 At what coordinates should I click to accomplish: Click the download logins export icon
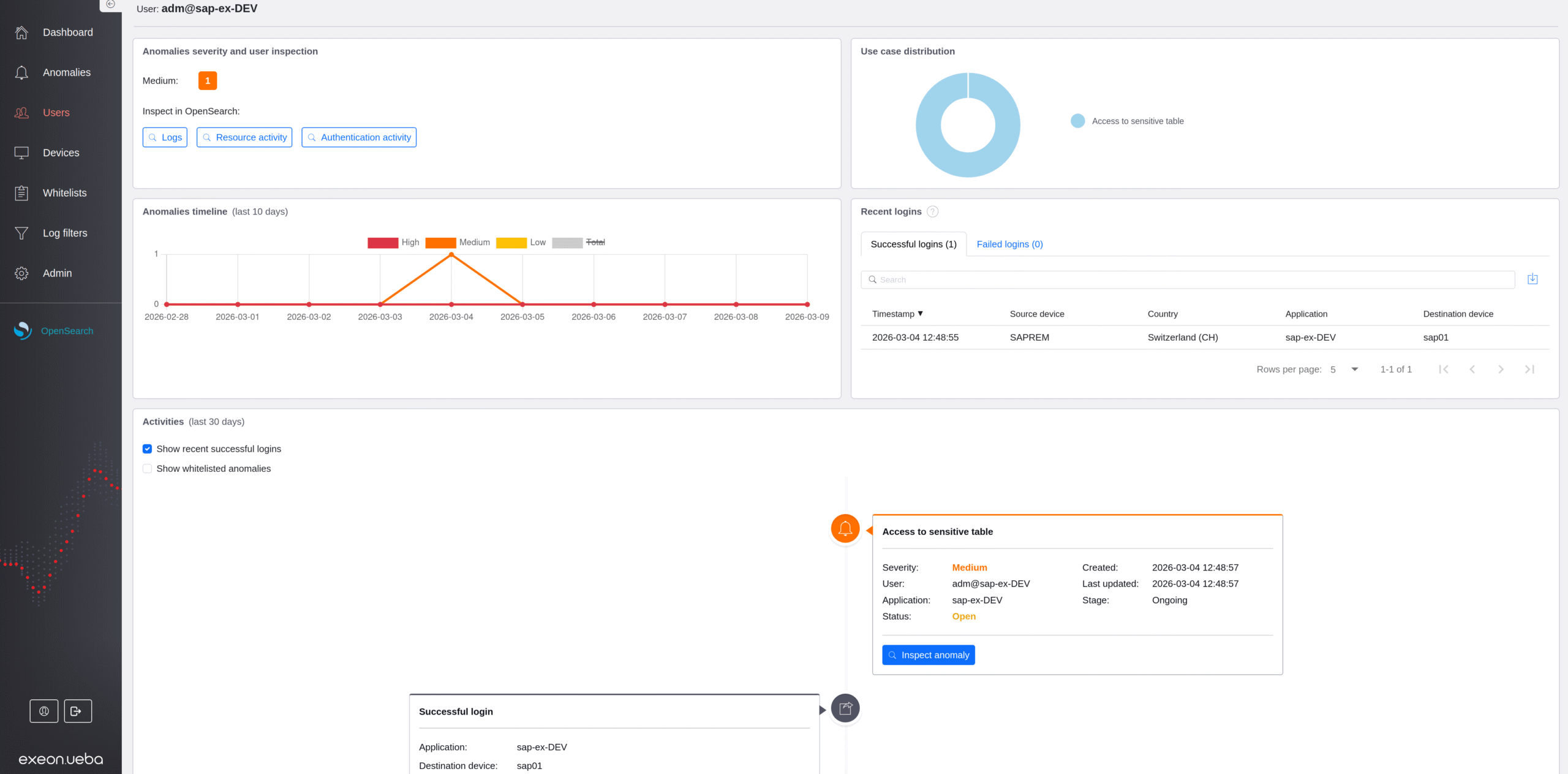(x=1532, y=279)
